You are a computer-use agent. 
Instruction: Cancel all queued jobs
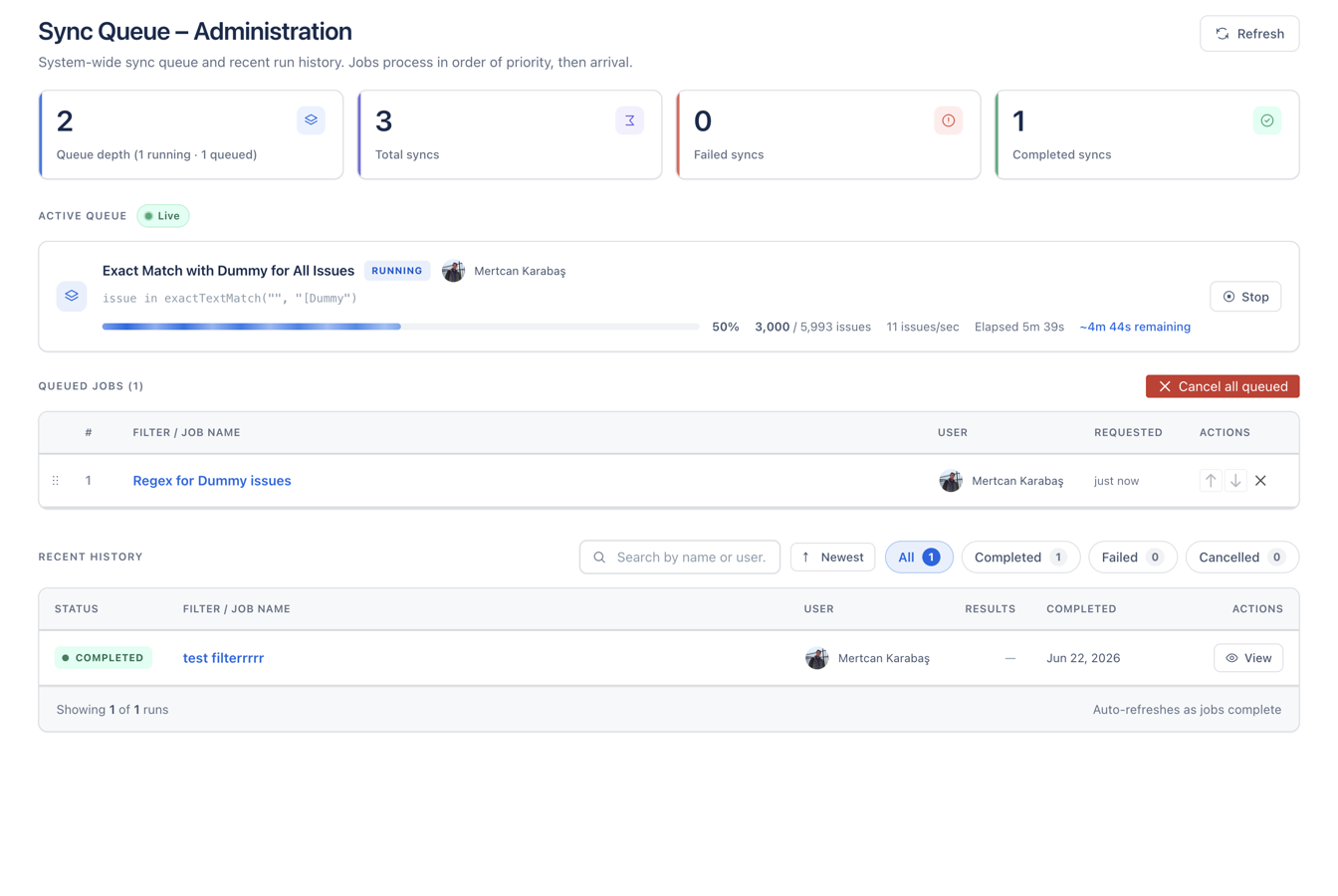pyautogui.click(x=1223, y=386)
